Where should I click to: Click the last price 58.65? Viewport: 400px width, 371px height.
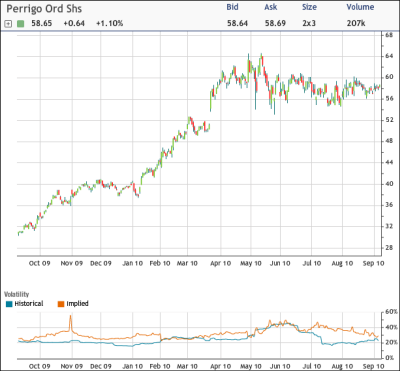[42, 23]
